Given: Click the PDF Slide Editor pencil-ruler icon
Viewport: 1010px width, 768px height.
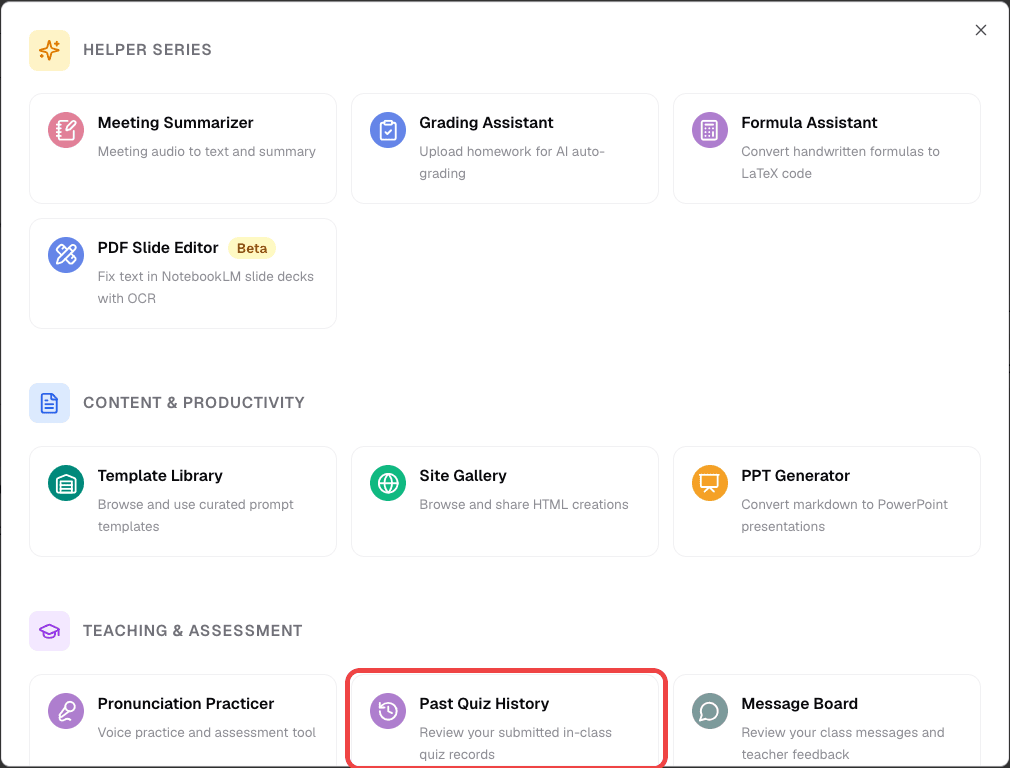Looking at the screenshot, I should coord(66,255).
